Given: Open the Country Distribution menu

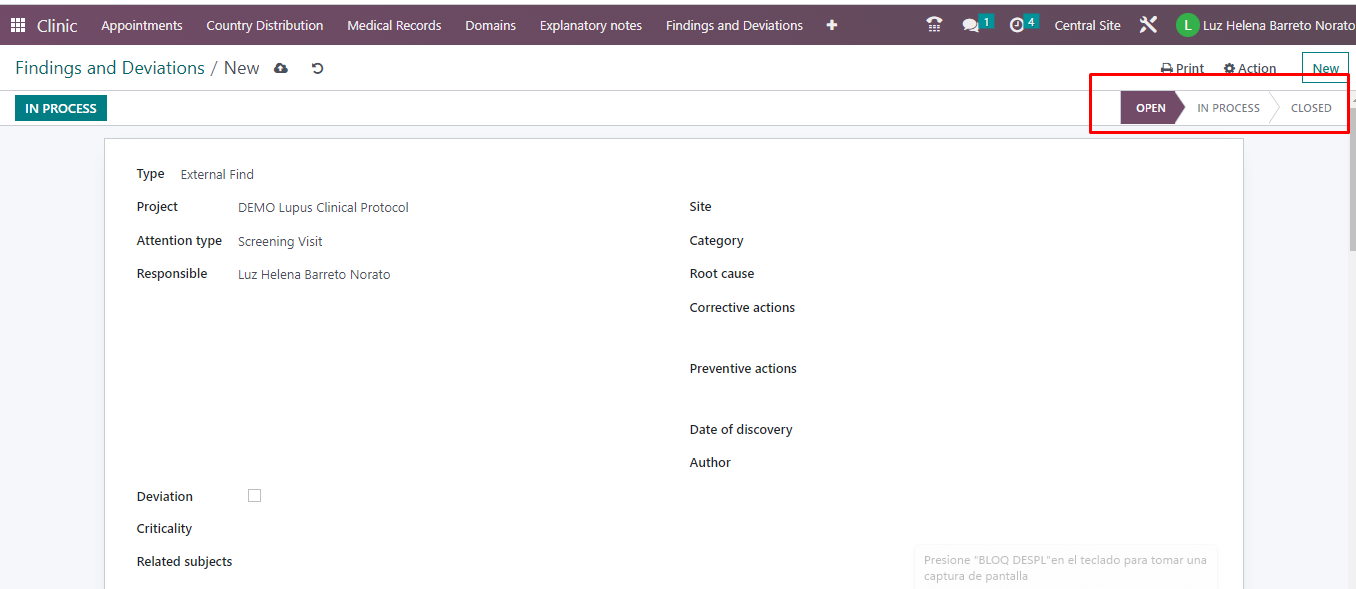Looking at the screenshot, I should pyautogui.click(x=265, y=26).
